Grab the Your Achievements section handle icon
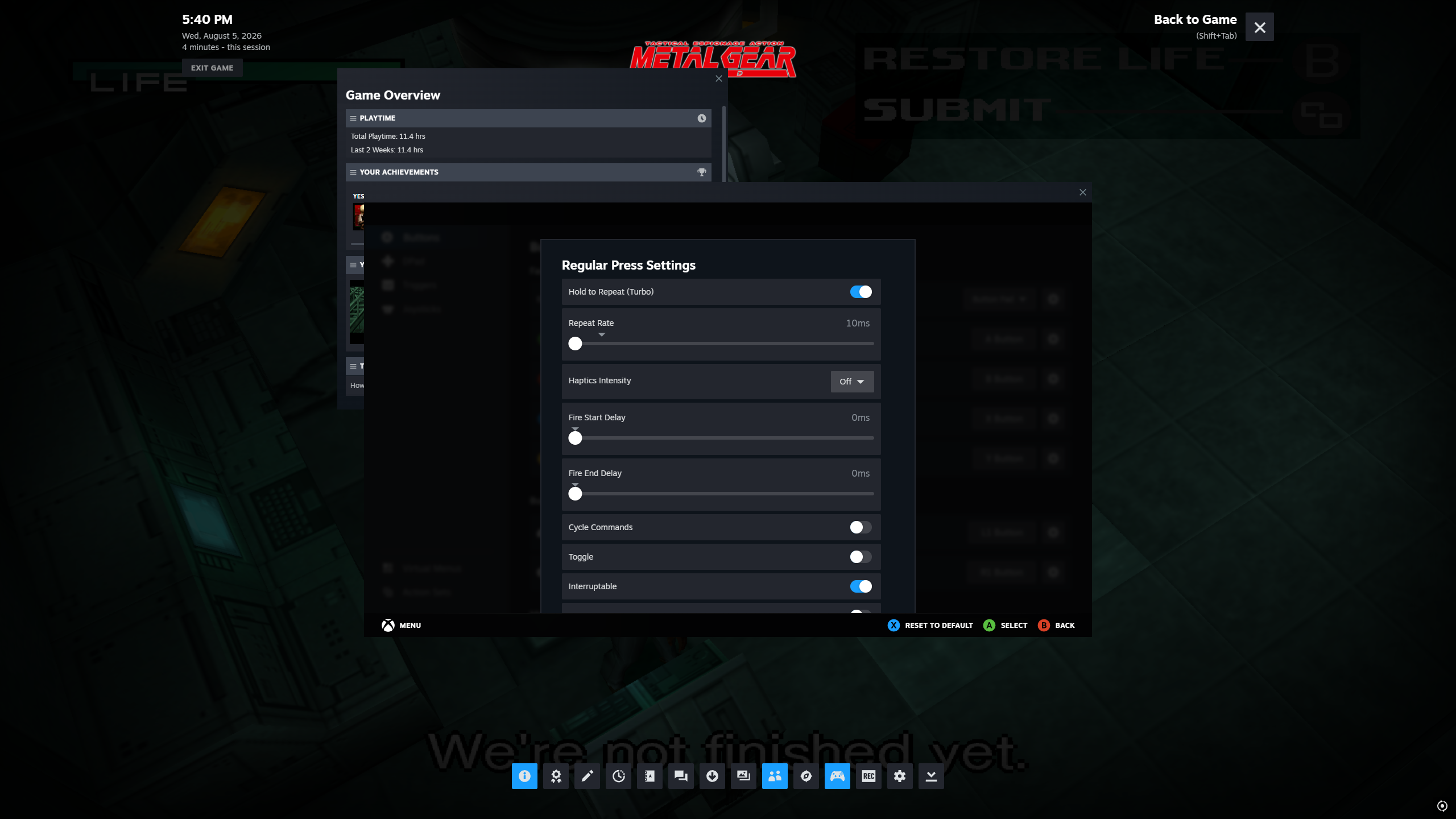Image resolution: width=1456 pixels, height=819 pixels. pos(353,172)
